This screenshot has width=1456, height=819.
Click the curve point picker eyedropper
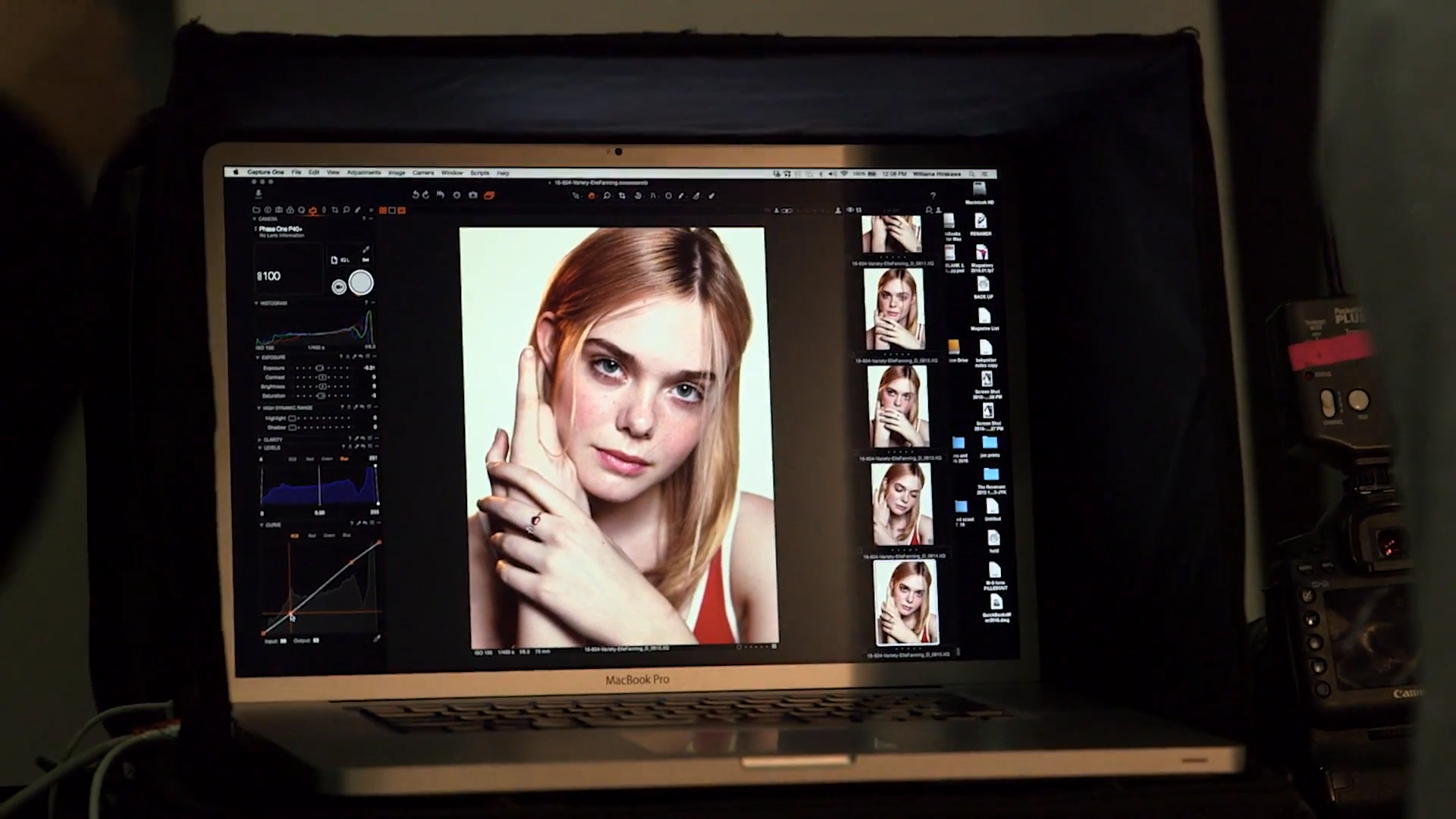[x=377, y=639]
